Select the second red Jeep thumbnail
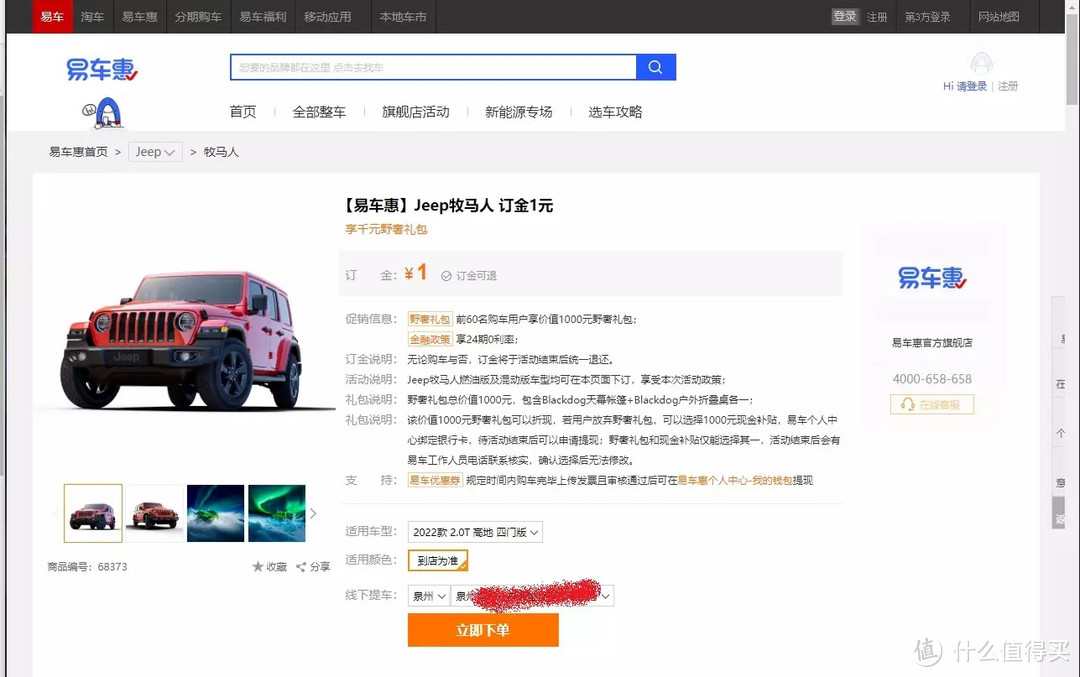 coord(154,513)
